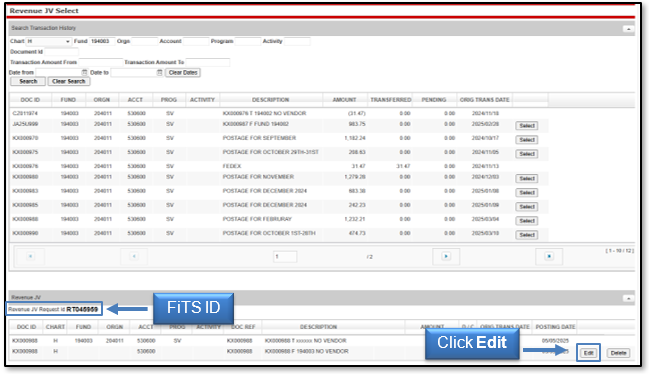The height and width of the screenshot is (374, 649).
Task: Click the transferred amount 31.47 cell
Action: coord(403,166)
